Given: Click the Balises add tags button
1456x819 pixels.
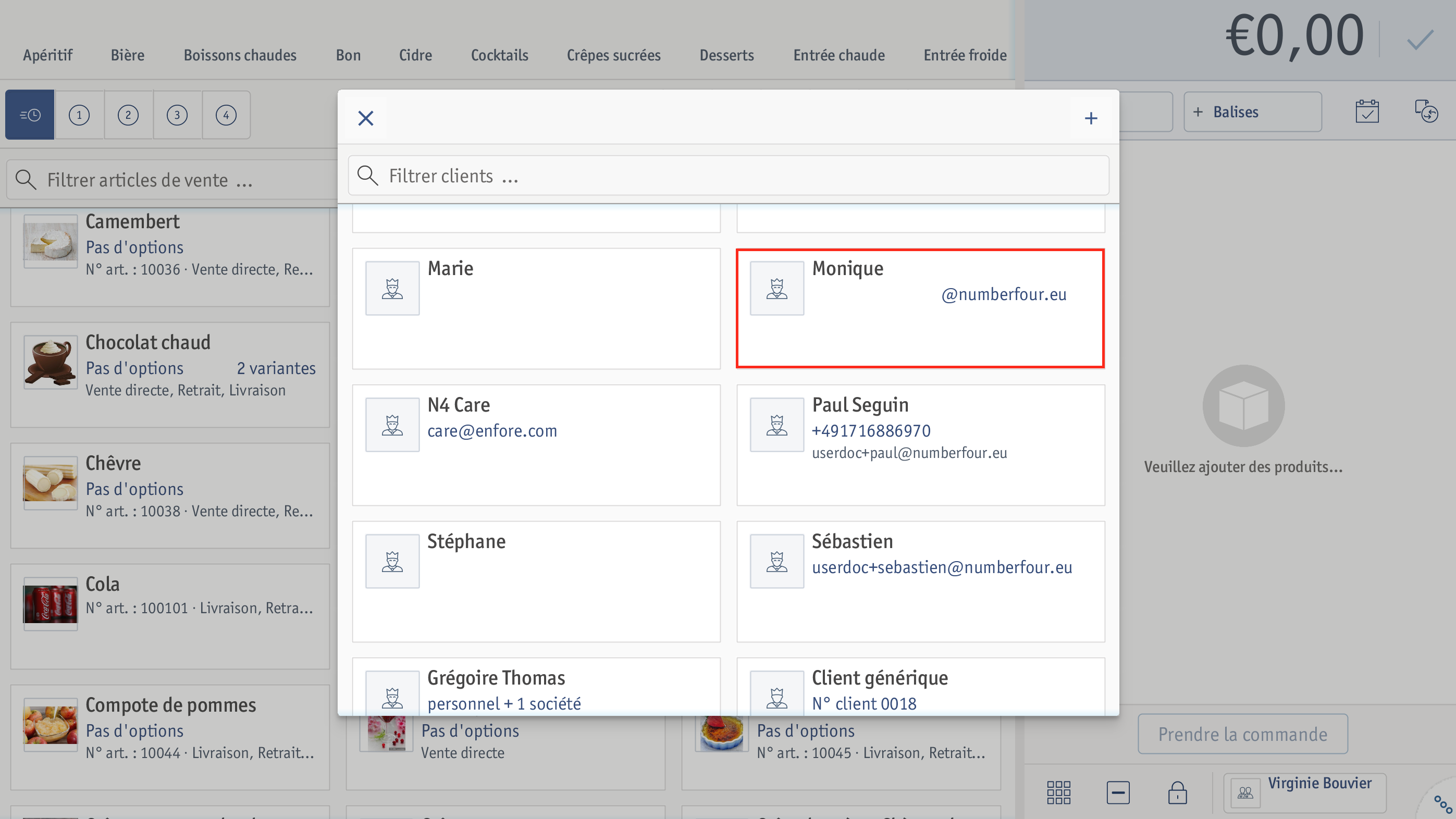Looking at the screenshot, I should (1253, 112).
